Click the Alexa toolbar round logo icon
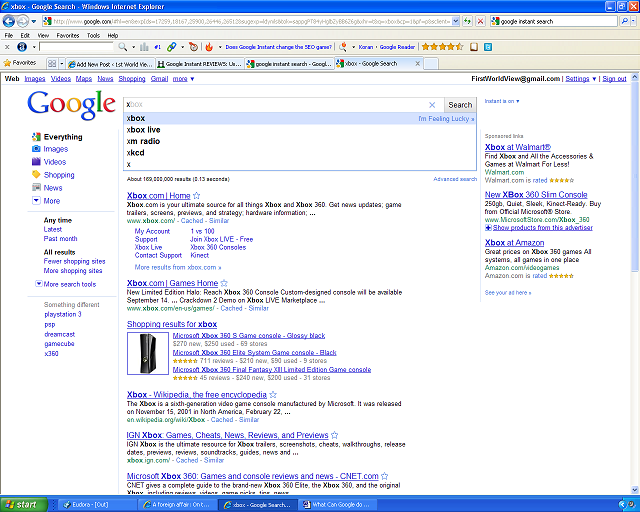640x512 pixels. point(22,47)
